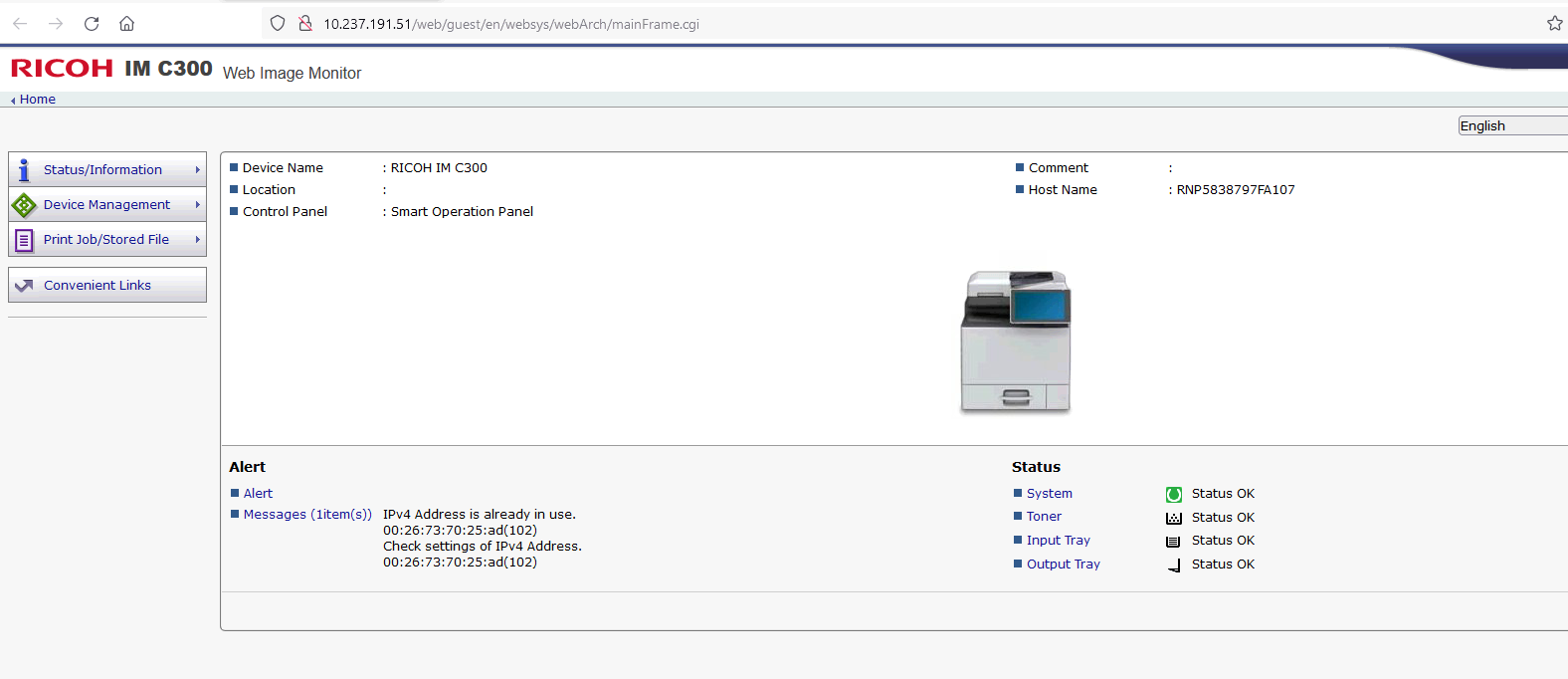1568x679 pixels.
Task: Click the Web Image Monitor title
Action: click(292, 74)
